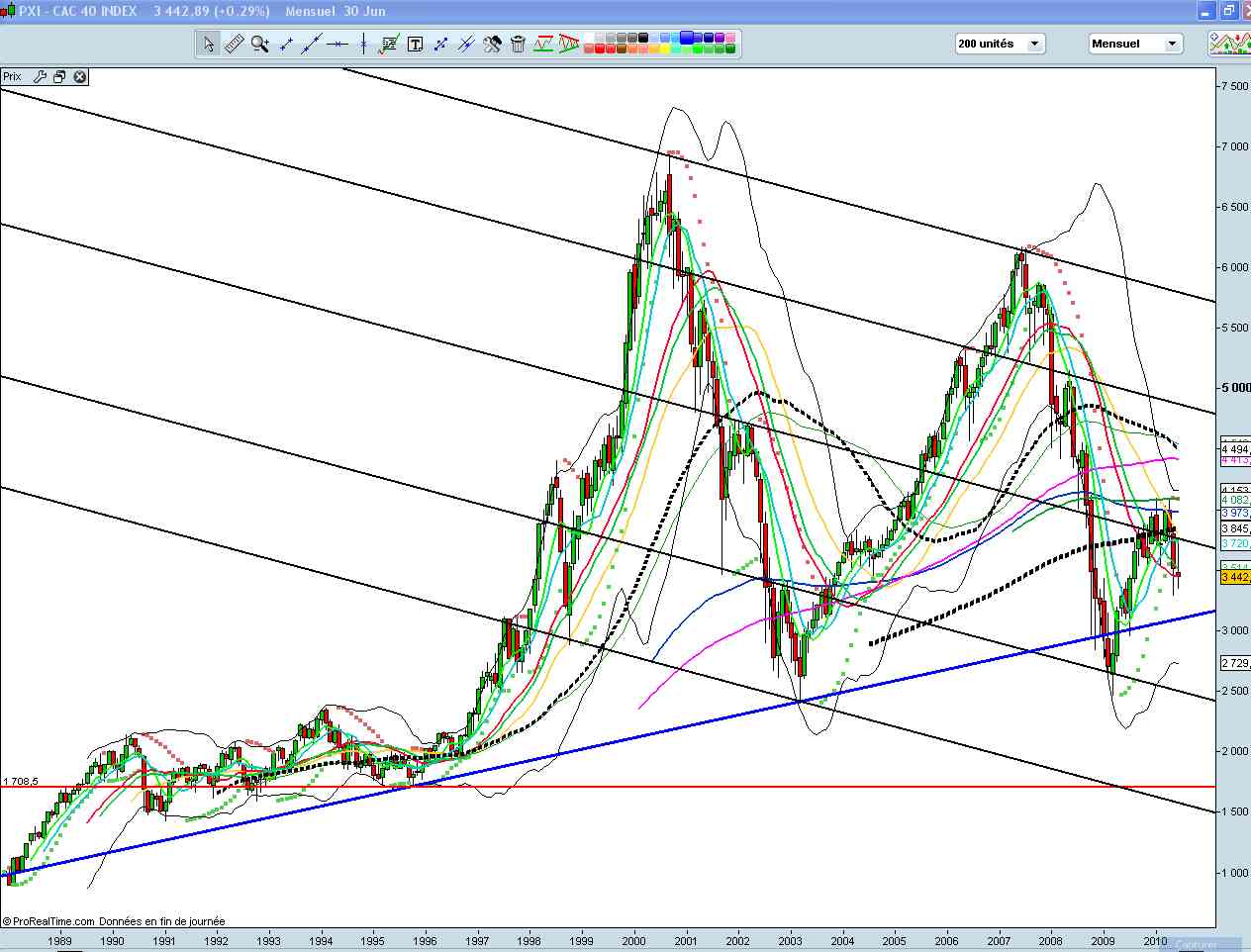This screenshot has height=952, width=1251.
Task: Select the Prix panel label
Action: [12, 76]
